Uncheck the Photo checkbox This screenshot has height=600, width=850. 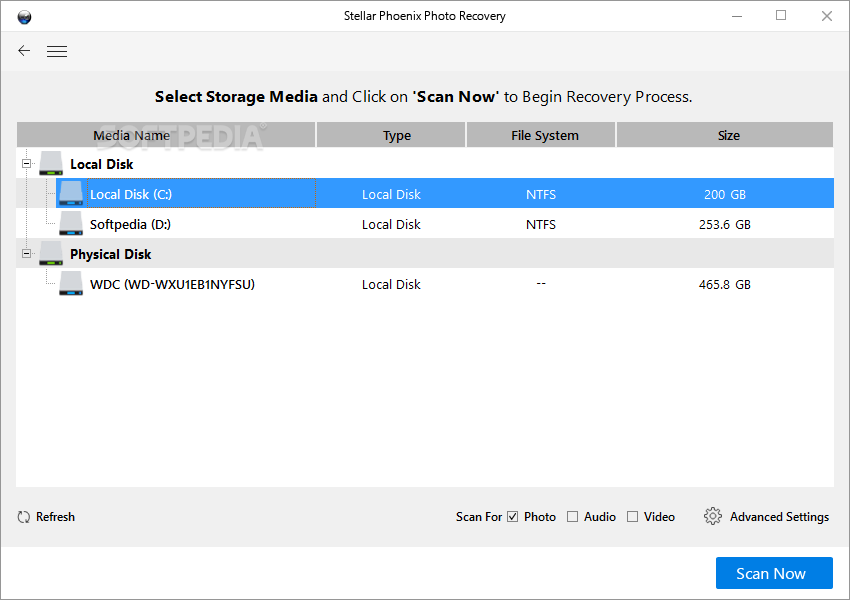click(x=512, y=517)
